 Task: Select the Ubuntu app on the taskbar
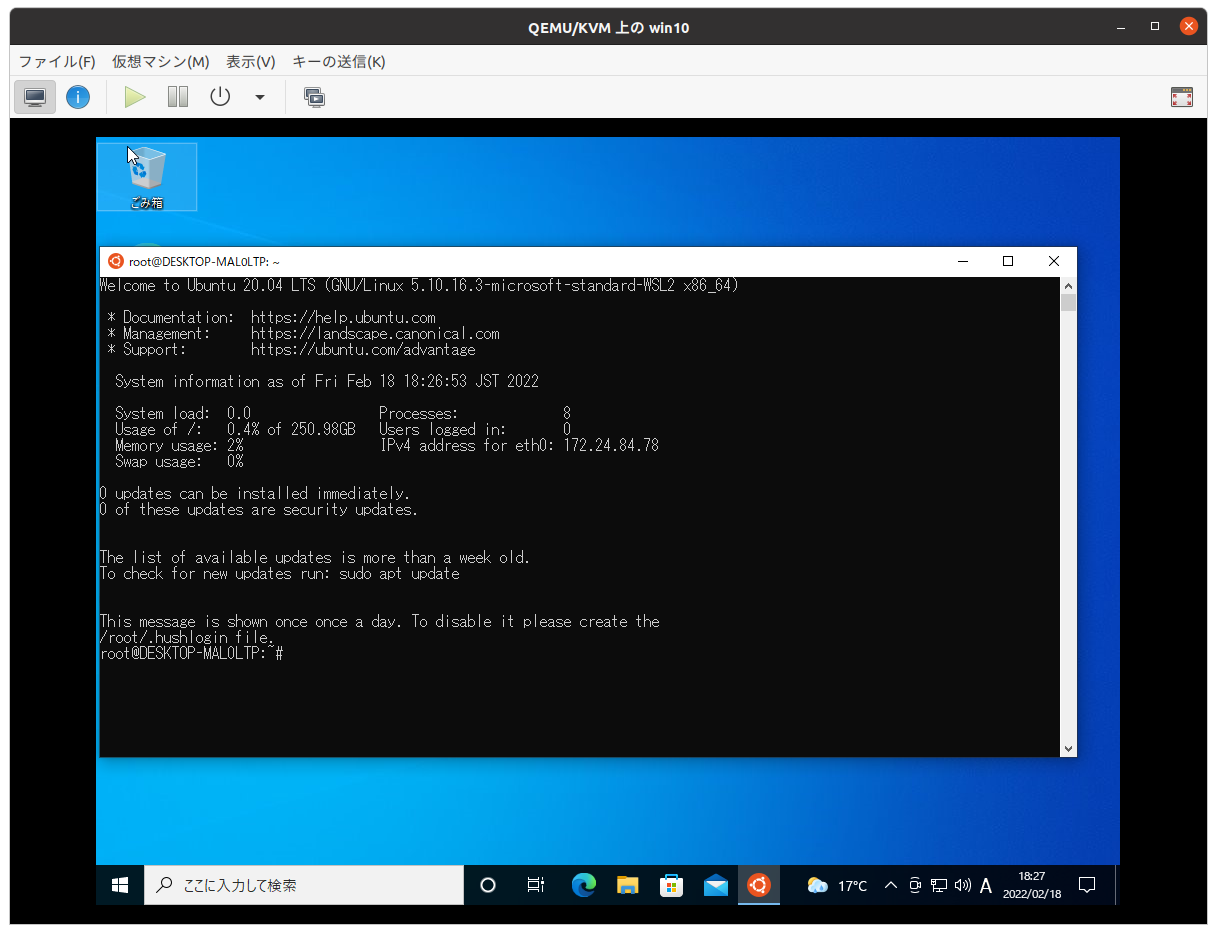759,885
